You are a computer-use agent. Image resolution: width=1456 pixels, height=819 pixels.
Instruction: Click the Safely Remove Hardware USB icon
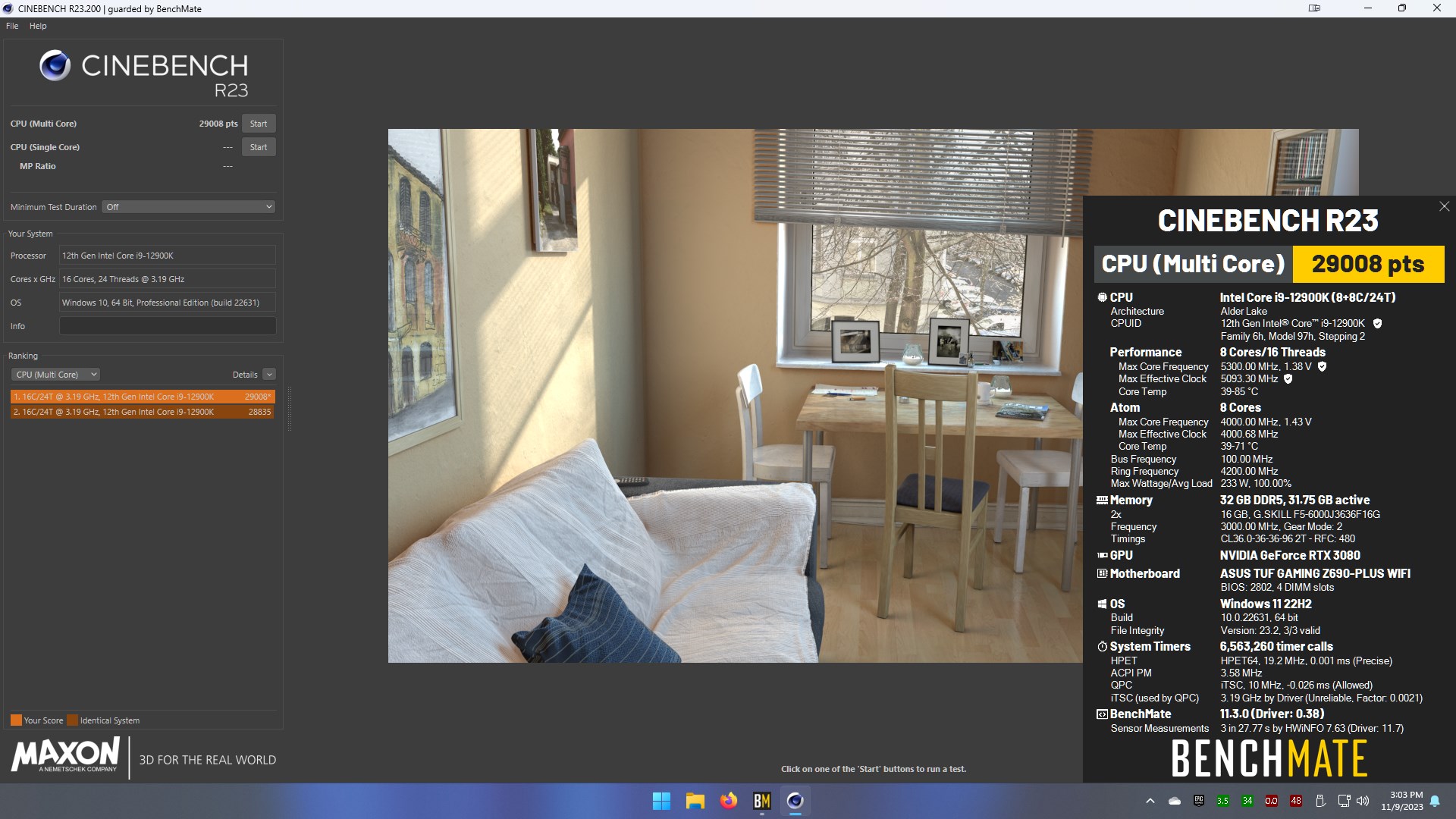pyautogui.click(x=1319, y=801)
